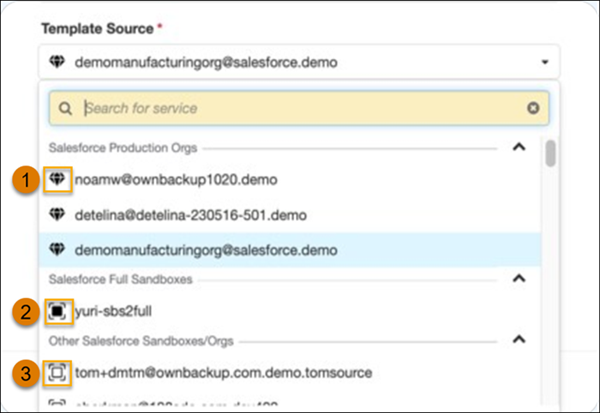Click the Salesforce Full Sandboxes group label

[121, 279]
